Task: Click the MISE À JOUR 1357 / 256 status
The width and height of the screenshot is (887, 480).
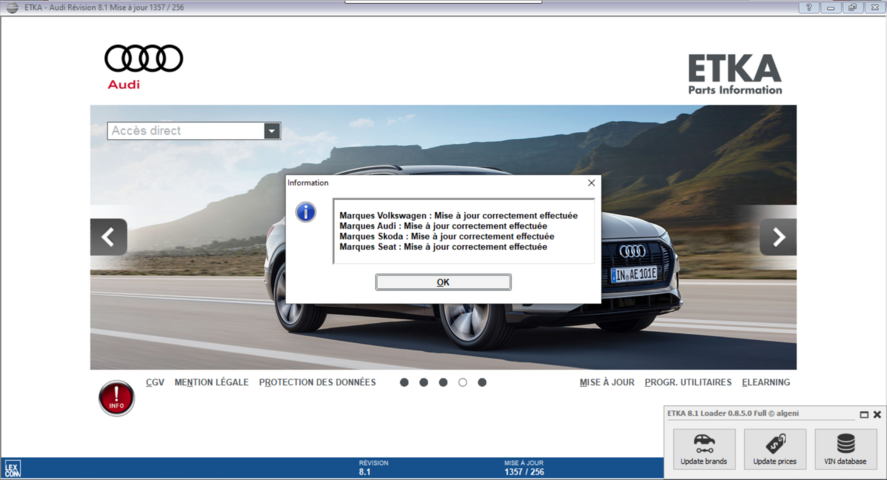Action: tap(524, 468)
